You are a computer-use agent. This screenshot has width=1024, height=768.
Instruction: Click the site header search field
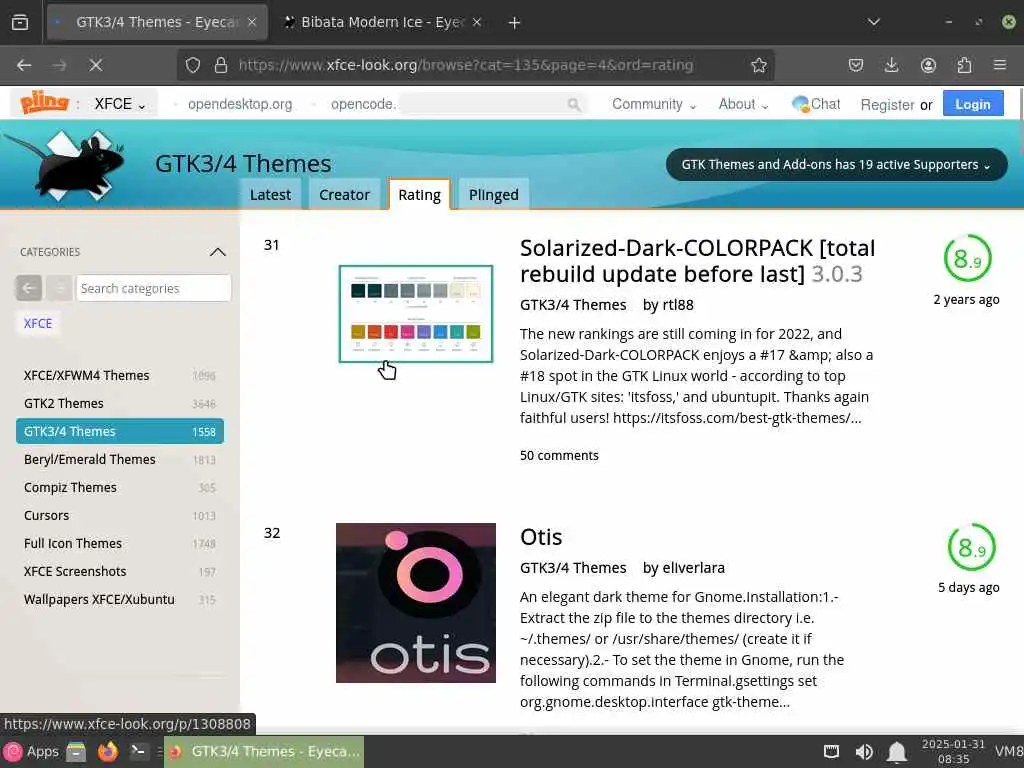(491, 104)
